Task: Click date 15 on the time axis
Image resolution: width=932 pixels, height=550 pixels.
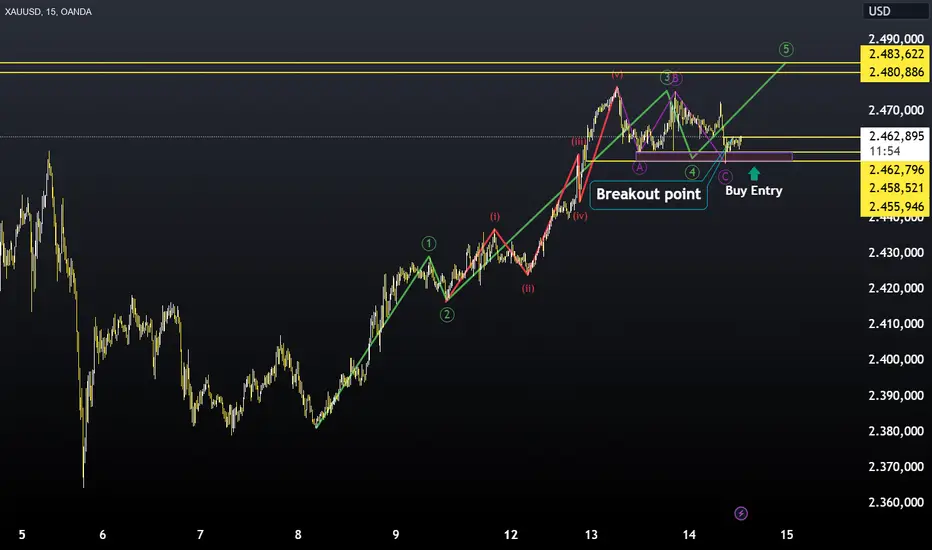Action: coord(786,535)
